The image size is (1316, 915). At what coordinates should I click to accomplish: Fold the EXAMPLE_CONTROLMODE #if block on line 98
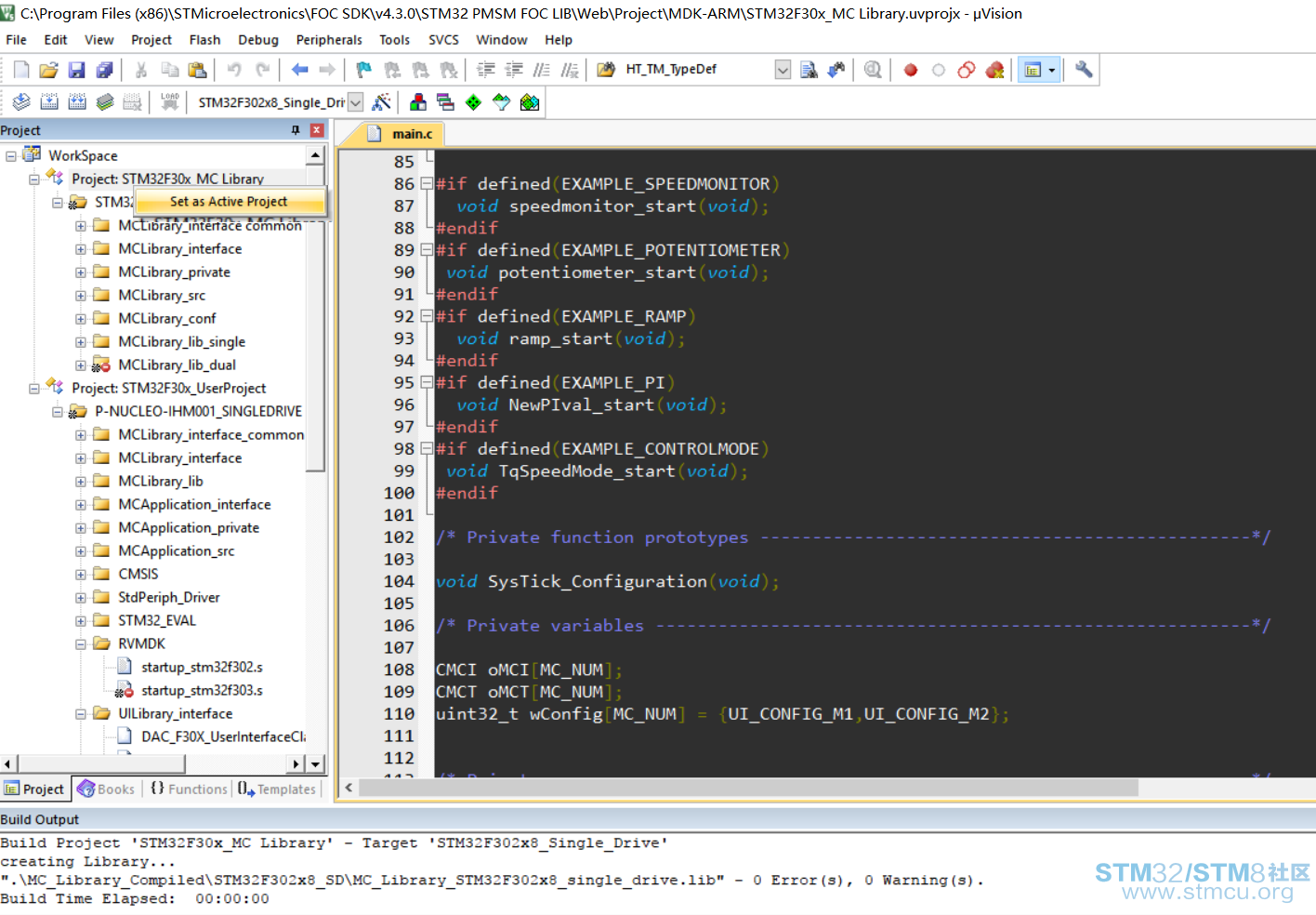coord(427,448)
